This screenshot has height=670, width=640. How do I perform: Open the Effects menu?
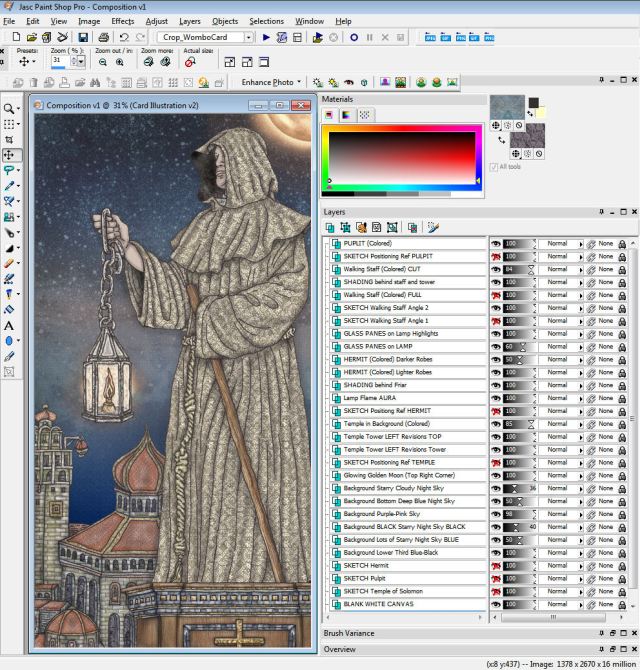(x=122, y=21)
